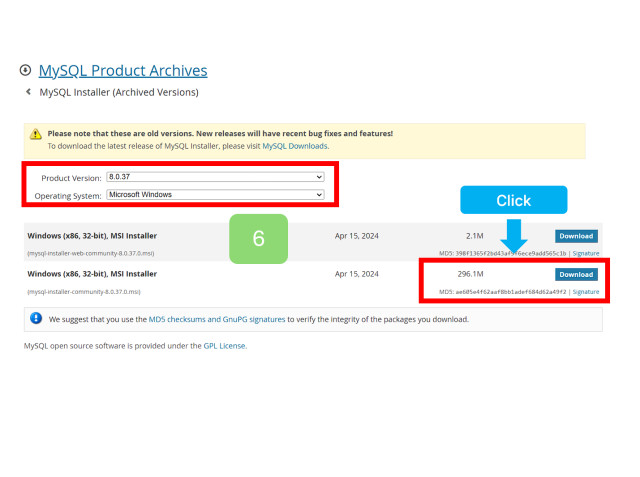Select filename mysql-installer-community-8.0.37.0.msi

(84, 292)
